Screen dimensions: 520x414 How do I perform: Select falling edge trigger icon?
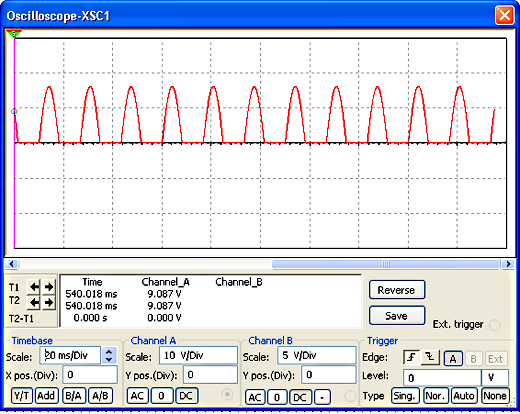[x=430, y=358]
